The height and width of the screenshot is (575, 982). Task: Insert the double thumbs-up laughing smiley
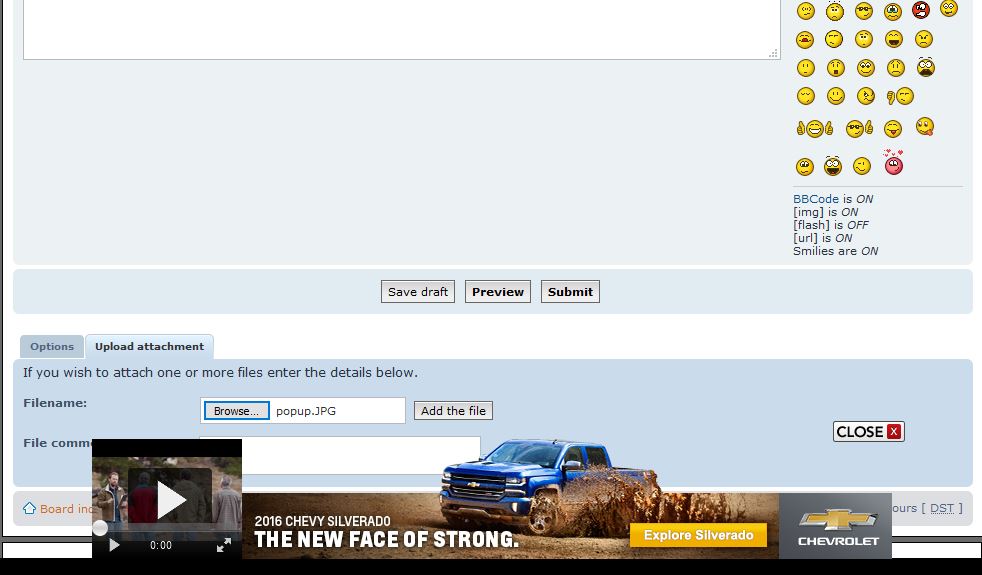click(815, 128)
